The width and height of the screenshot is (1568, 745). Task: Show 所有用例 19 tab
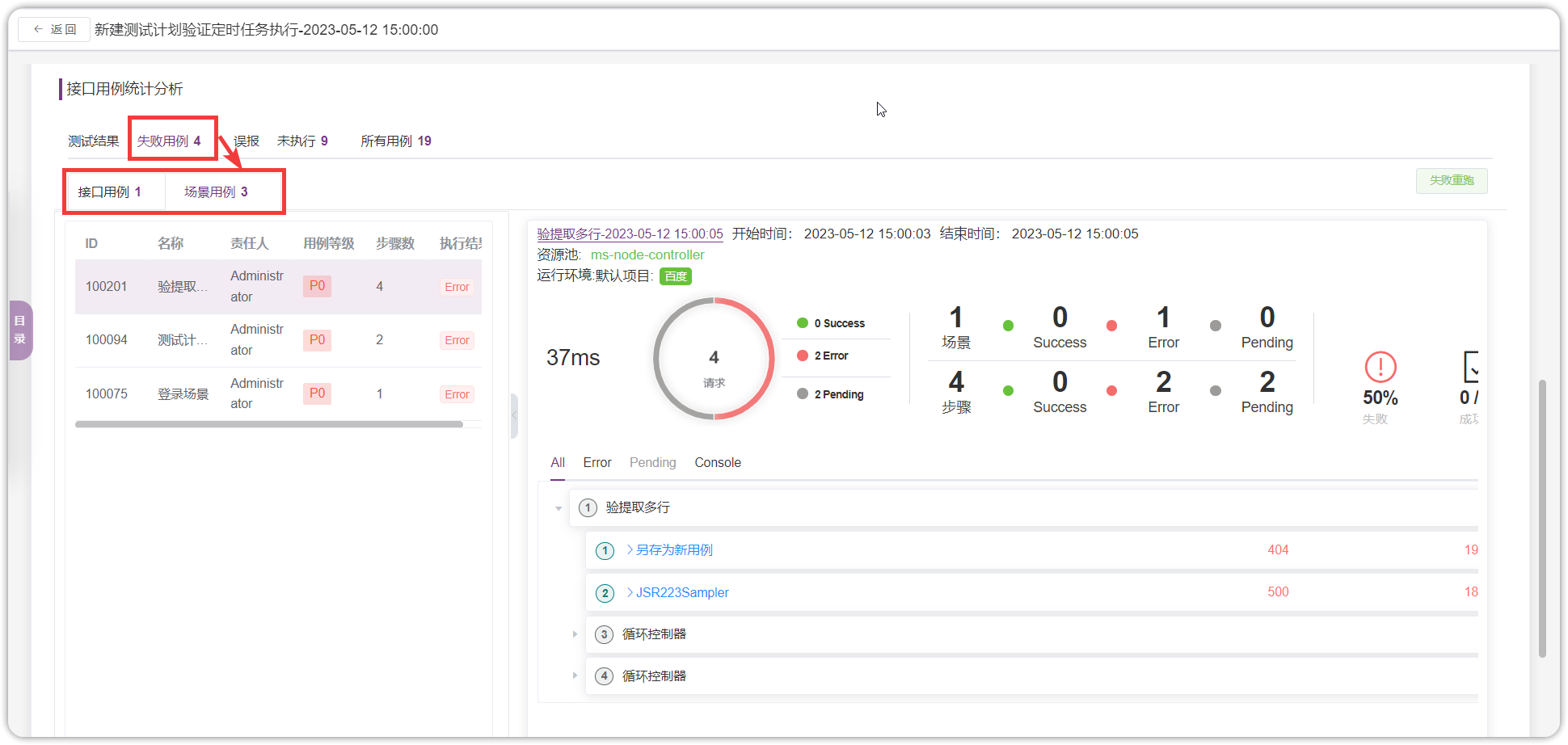[396, 141]
